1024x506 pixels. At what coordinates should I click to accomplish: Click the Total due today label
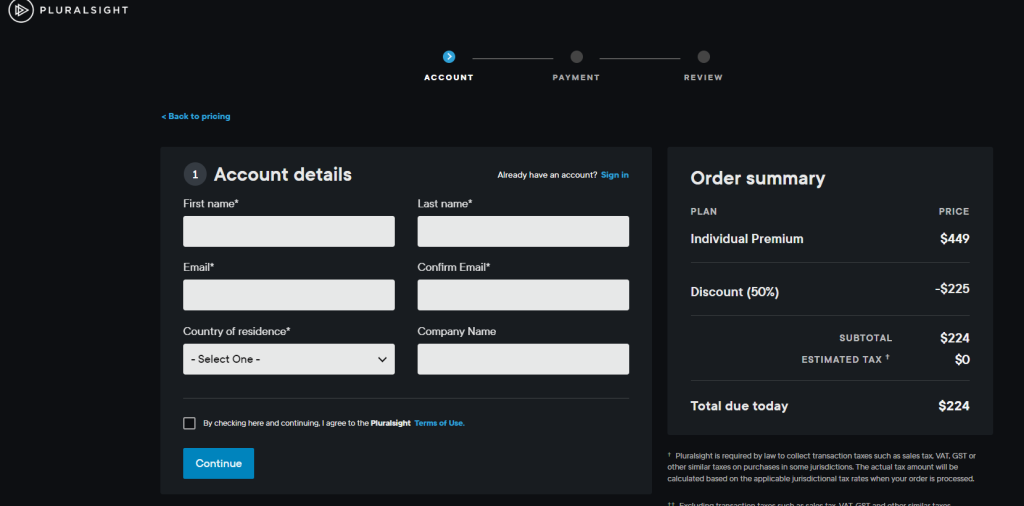tap(739, 406)
